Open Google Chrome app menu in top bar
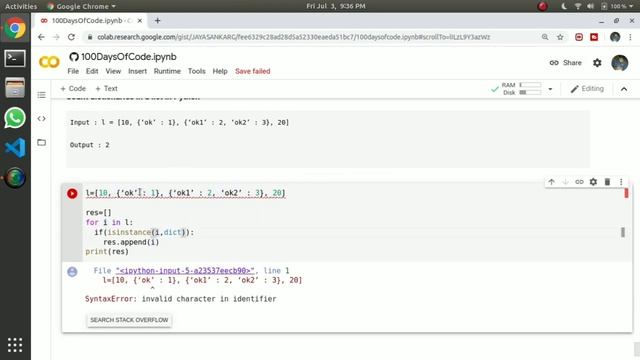Image resolution: width=640 pixels, height=360 pixels. click(81, 6)
